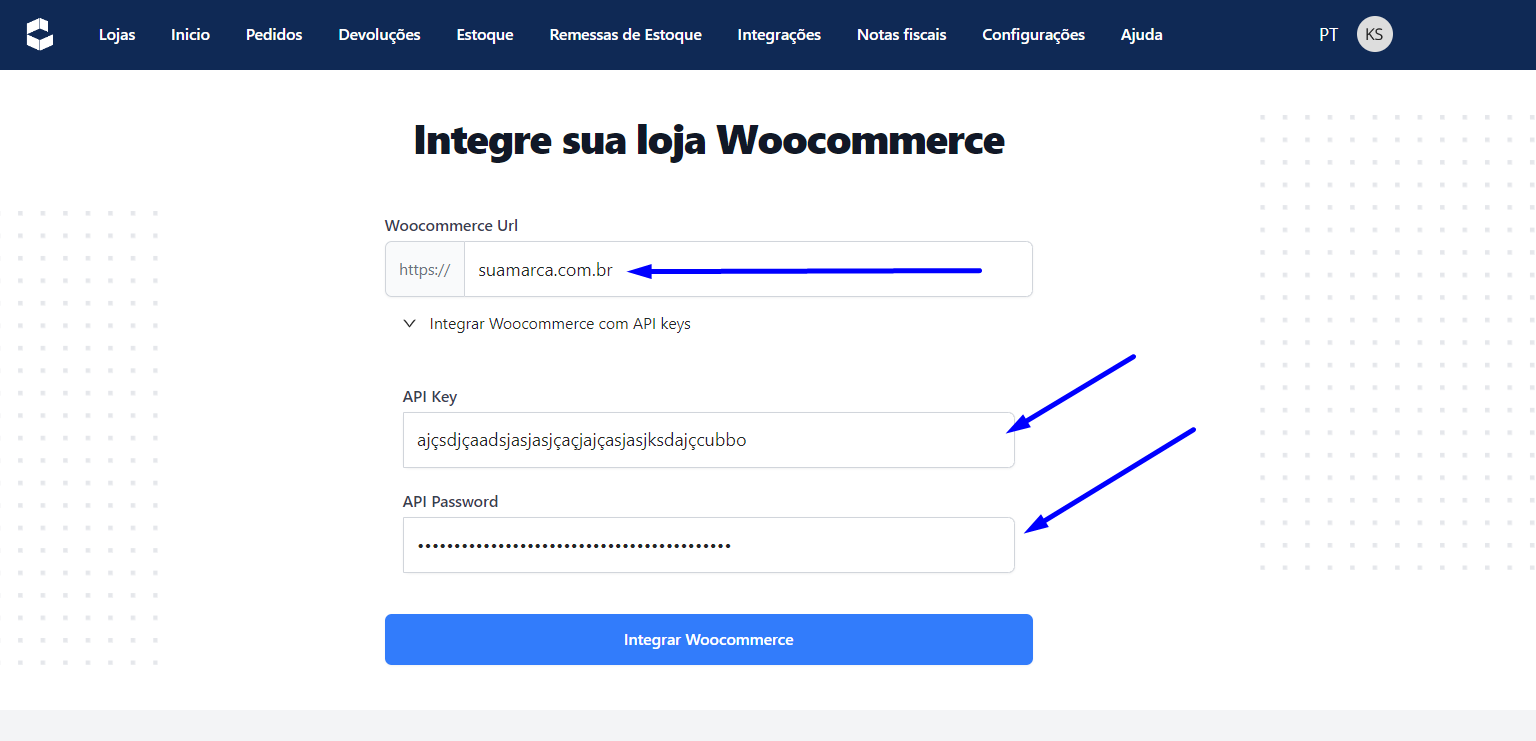The width and height of the screenshot is (1536, 741).
Task: Click the 'Integre sua loja Woocommerce' heading
Action: tap(708, 140)
